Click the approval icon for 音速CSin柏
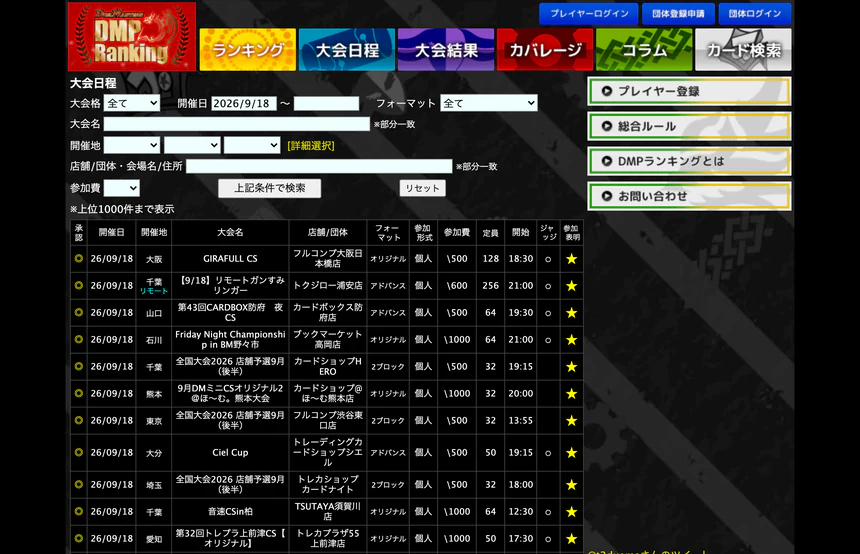The height and width of the screenshot is (554, 860). click(79, 511)
